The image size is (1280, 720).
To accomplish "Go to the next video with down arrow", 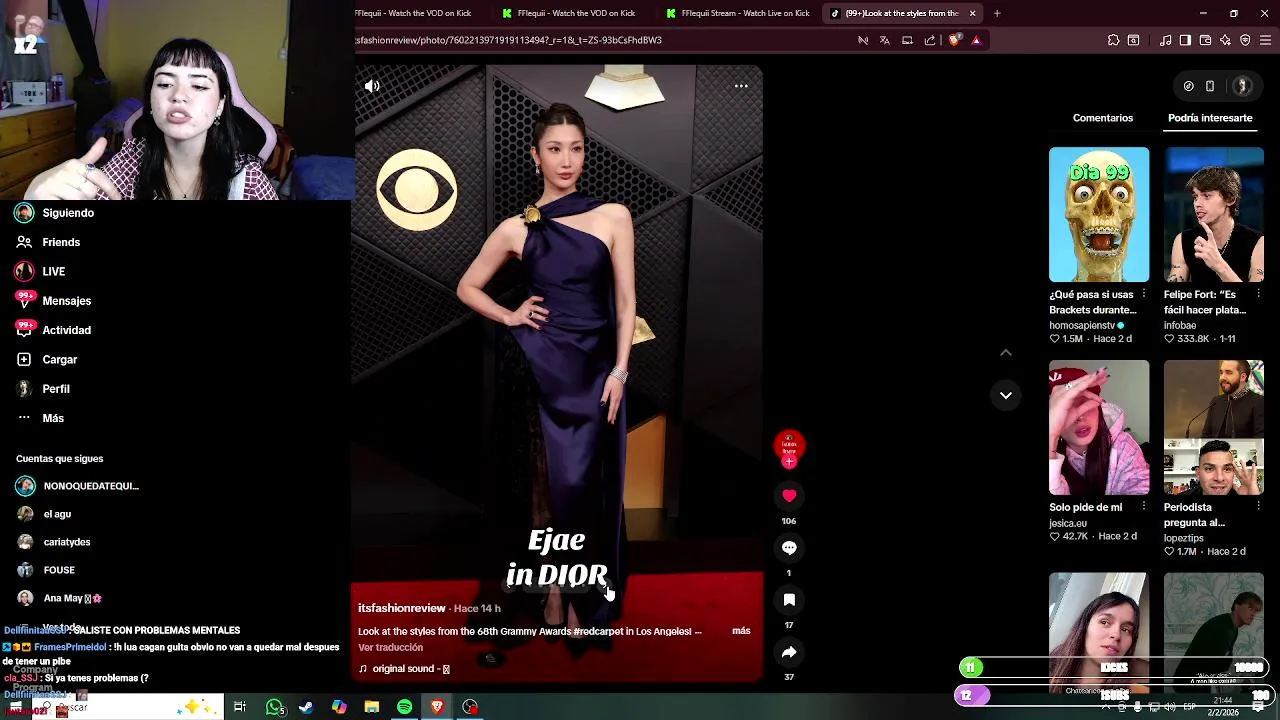I will [x=1006, y=395].
